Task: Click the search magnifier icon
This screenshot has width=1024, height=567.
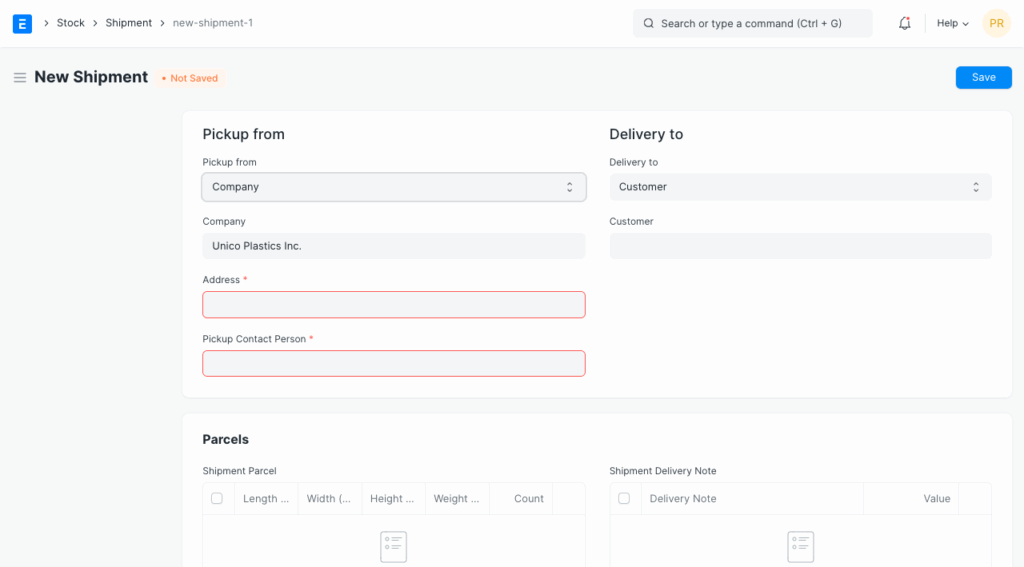Action: (x=648, y=23)
